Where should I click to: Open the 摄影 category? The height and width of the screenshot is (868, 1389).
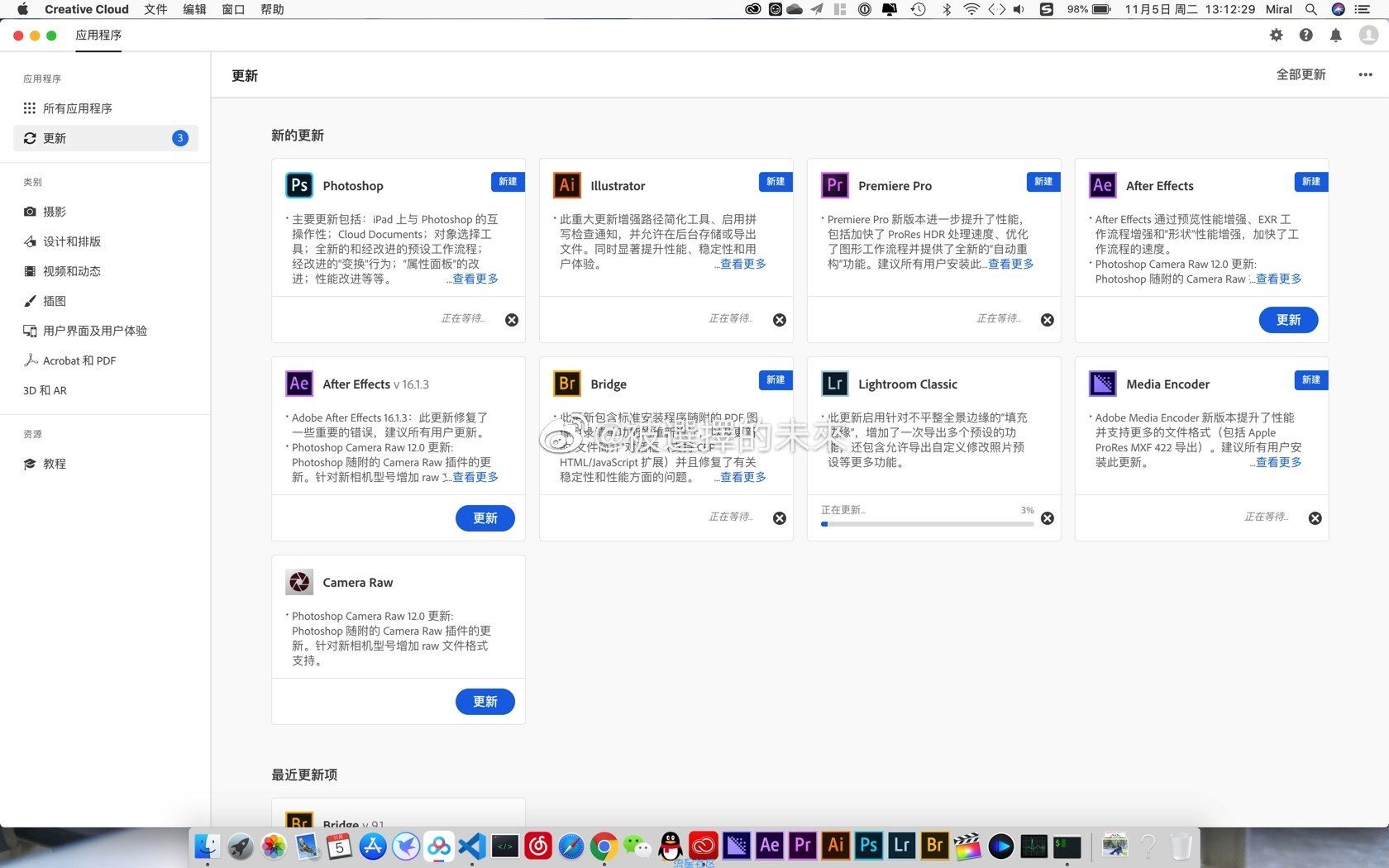point(106,212)
